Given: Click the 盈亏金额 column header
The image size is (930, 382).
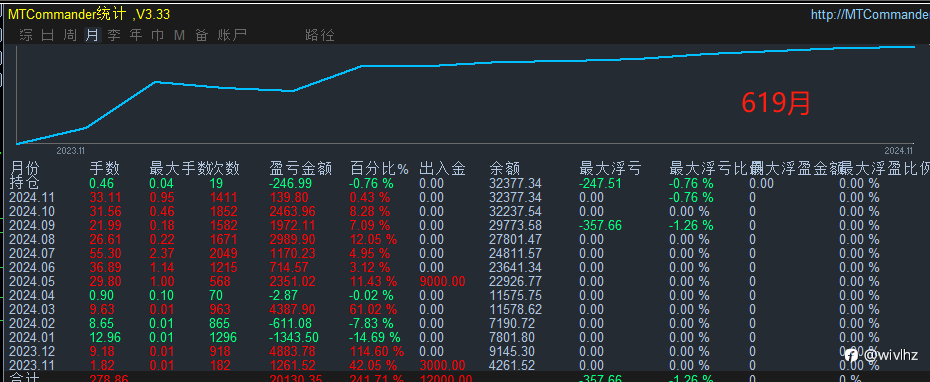Looking at the screenshot, I should [301, 169].
